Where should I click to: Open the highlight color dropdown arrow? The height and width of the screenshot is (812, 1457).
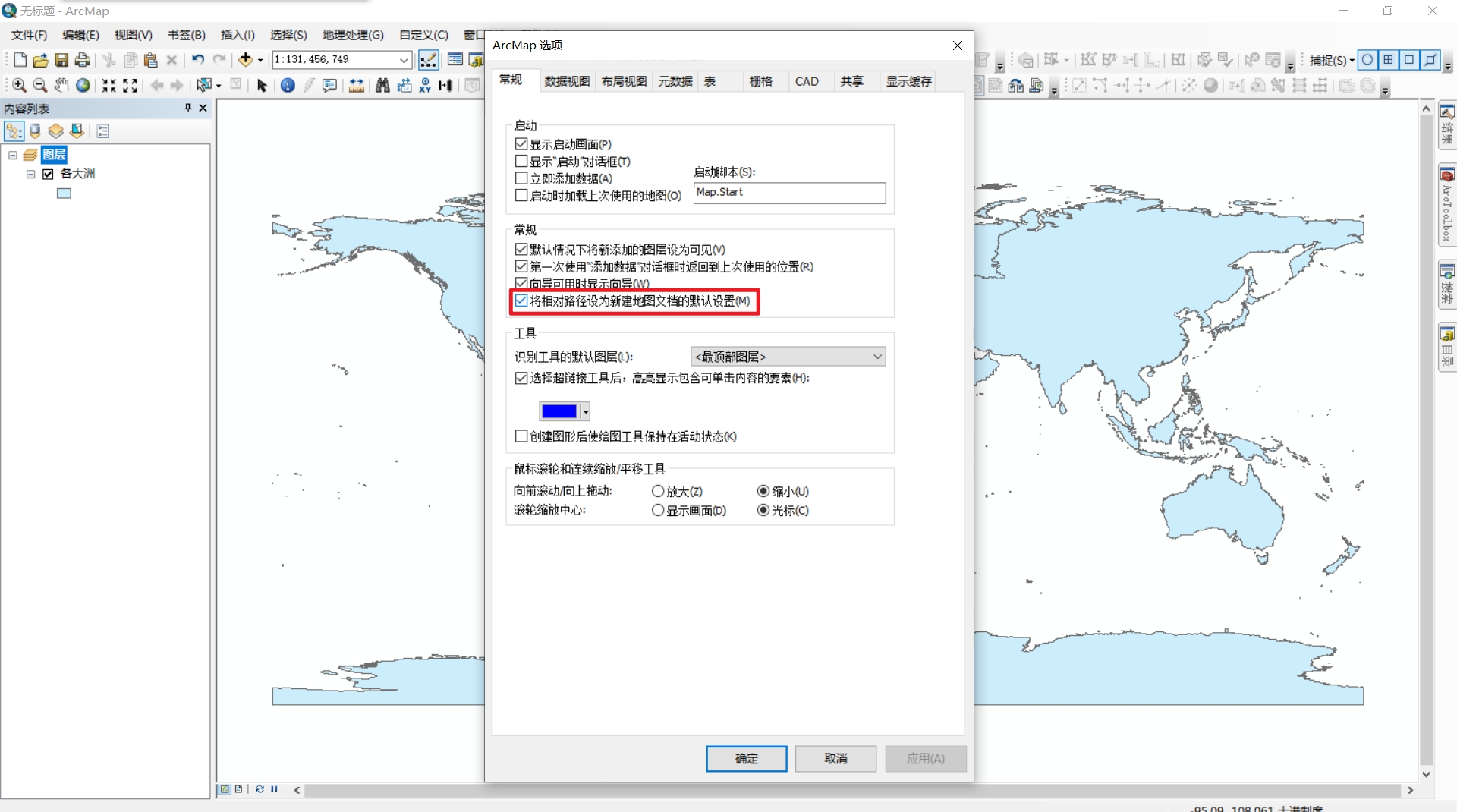tap(585, 411)
